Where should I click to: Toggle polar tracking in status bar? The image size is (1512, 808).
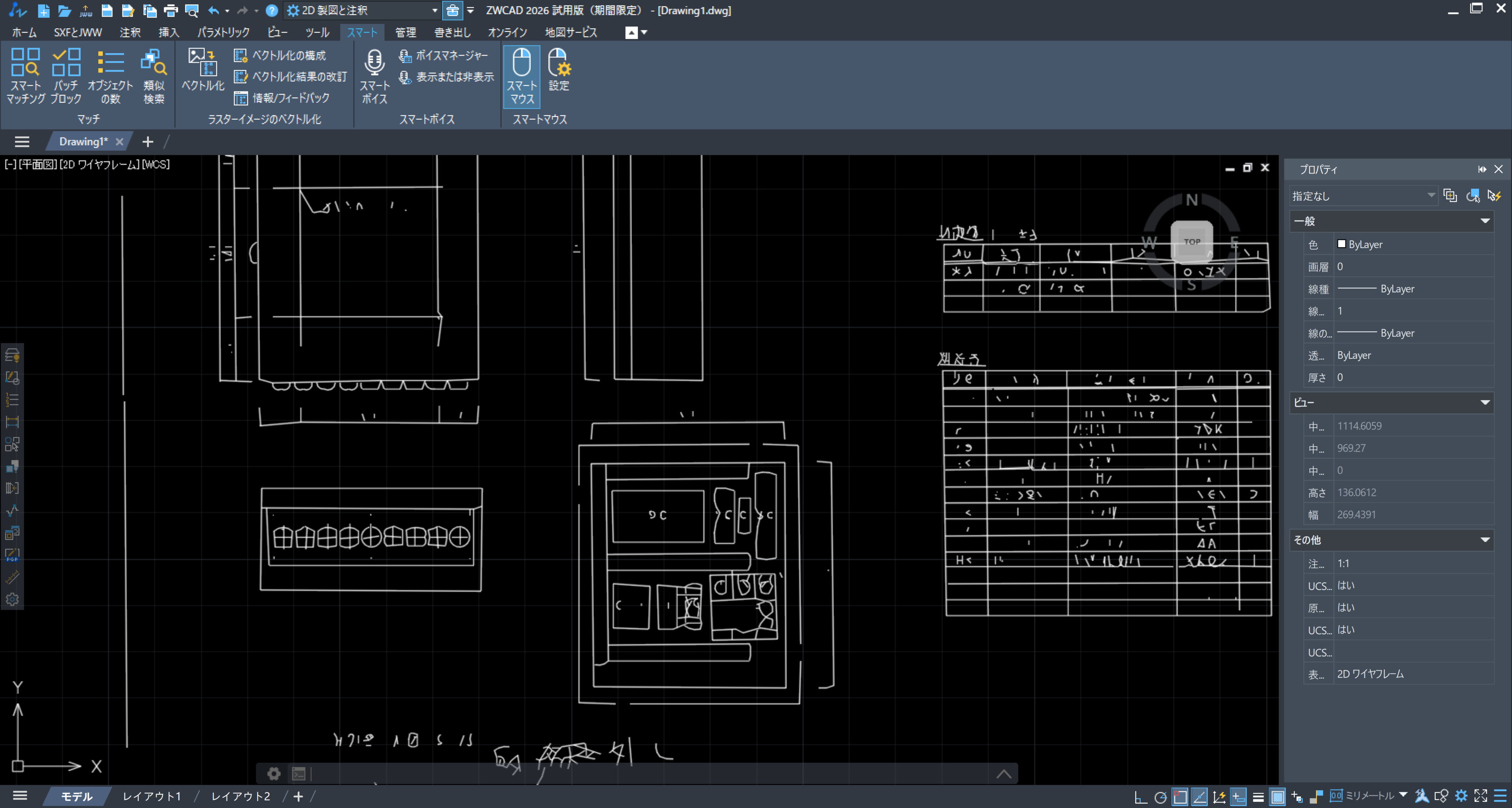click(x=1160, y=796)
